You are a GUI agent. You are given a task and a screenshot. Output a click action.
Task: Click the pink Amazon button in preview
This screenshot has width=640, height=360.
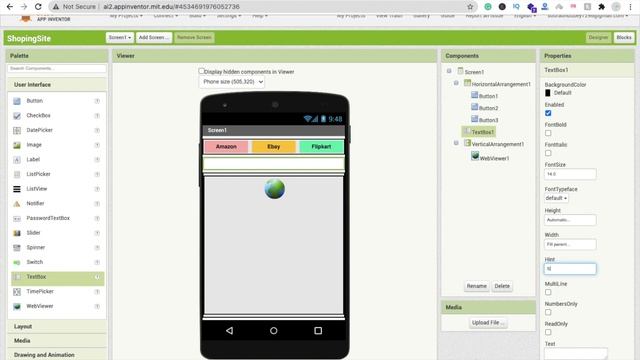pyautogui.click(x=226, y=147)
